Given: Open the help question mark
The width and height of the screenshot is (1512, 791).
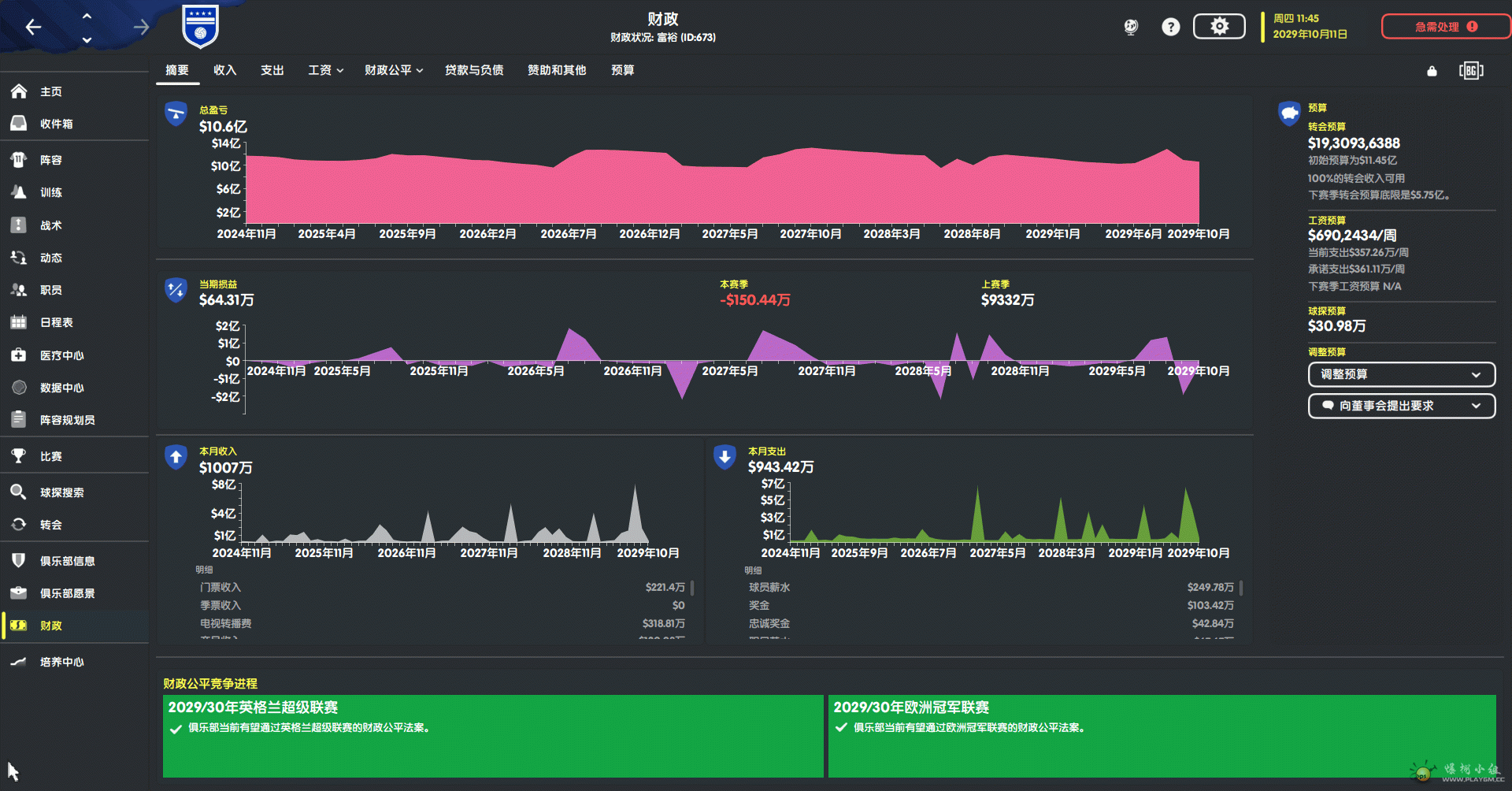Looking at the screenshot, I should (x=1171, y=28).
